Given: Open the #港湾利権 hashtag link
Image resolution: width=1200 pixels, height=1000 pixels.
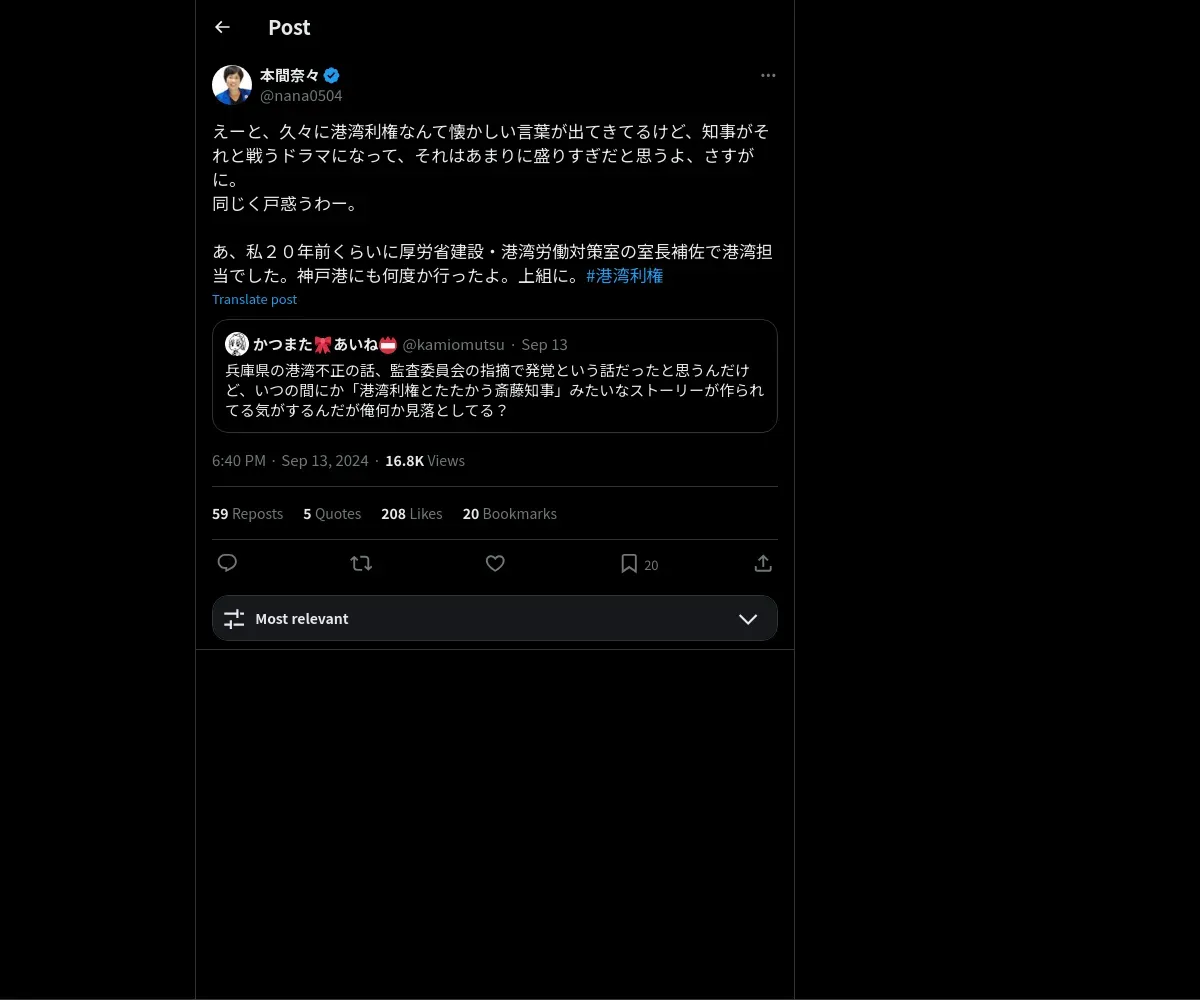Looking at the screenshot, I should click(x=625, y=276).
